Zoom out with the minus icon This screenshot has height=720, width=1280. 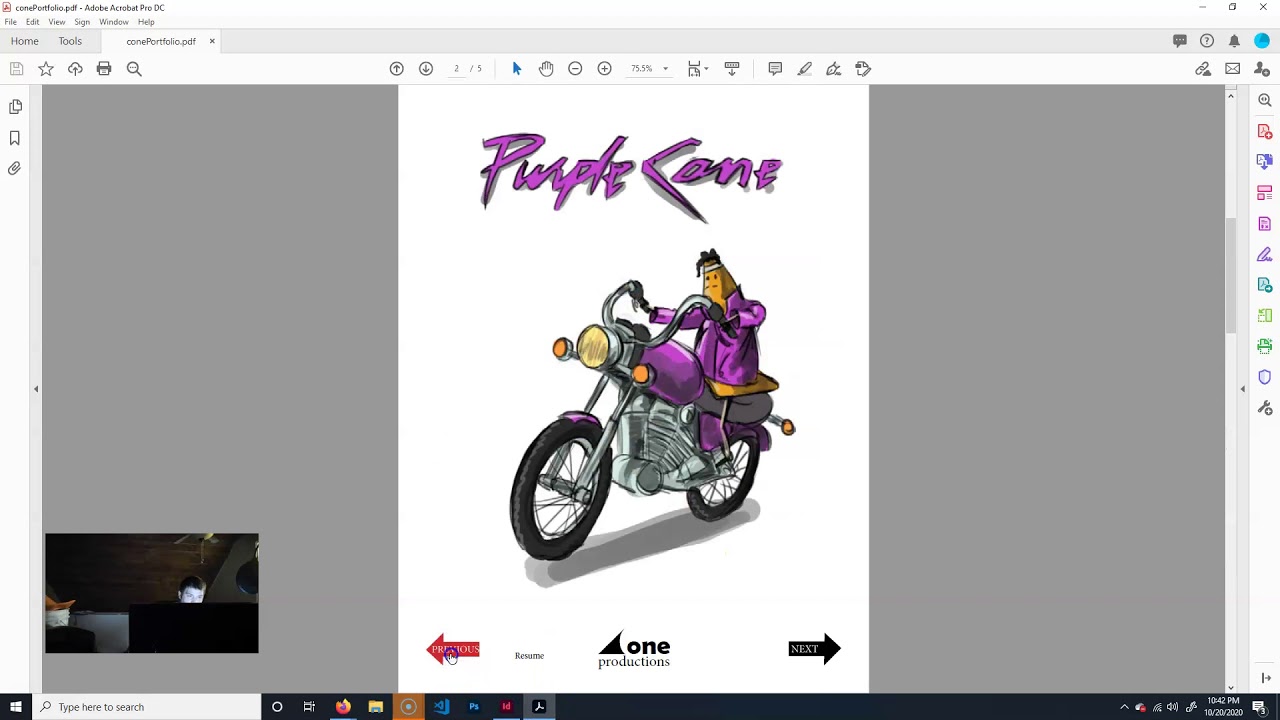[575, 69]
